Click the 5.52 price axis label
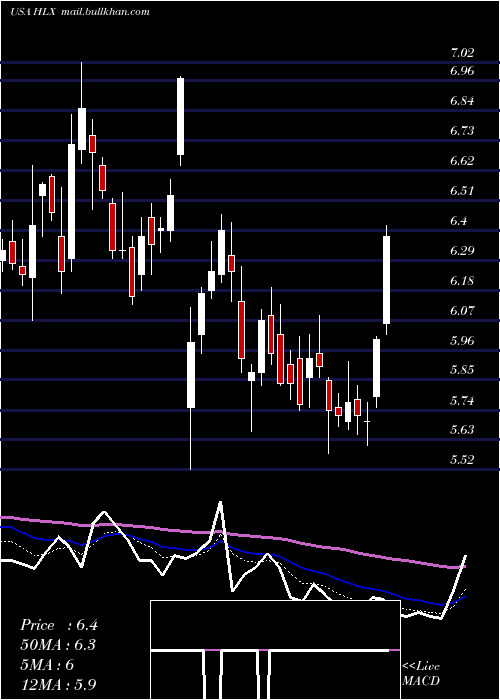The image size is (500, 700). click(x=462, y=460)
